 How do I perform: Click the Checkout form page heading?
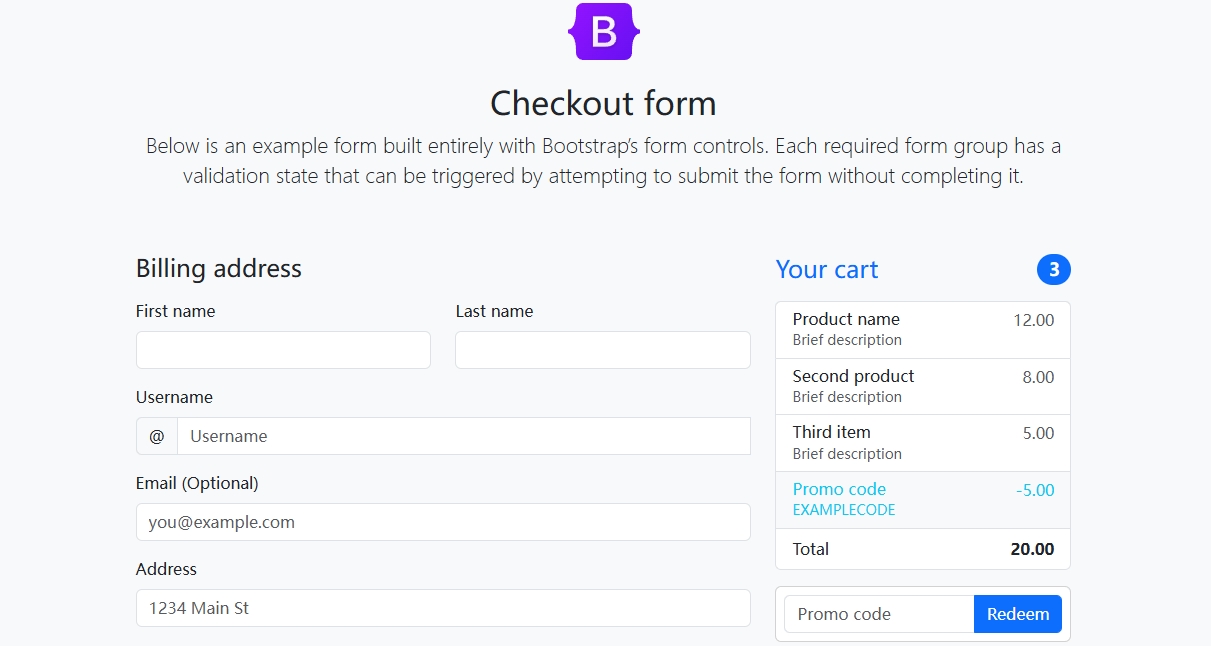coord(603,103)
